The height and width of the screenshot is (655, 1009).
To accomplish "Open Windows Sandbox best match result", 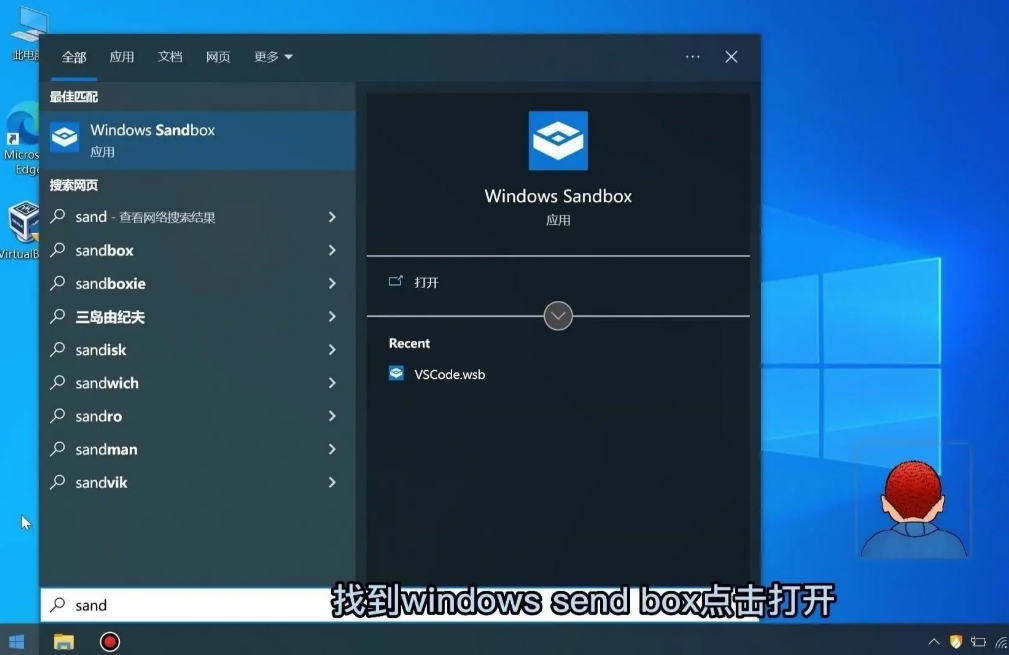I will pos(198,140).
